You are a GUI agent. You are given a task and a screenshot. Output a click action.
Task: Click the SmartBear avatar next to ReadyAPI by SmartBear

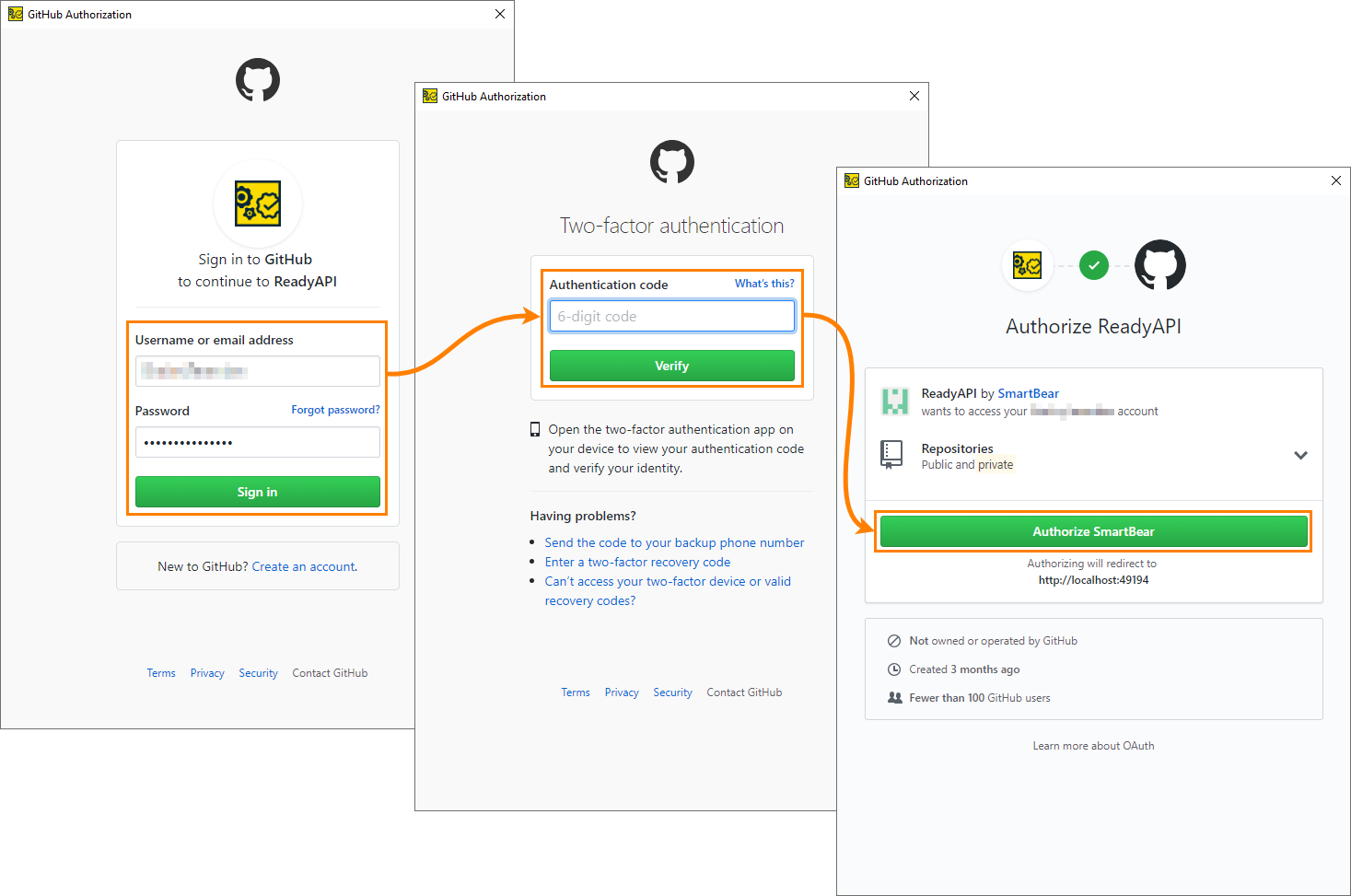point(895,401)
